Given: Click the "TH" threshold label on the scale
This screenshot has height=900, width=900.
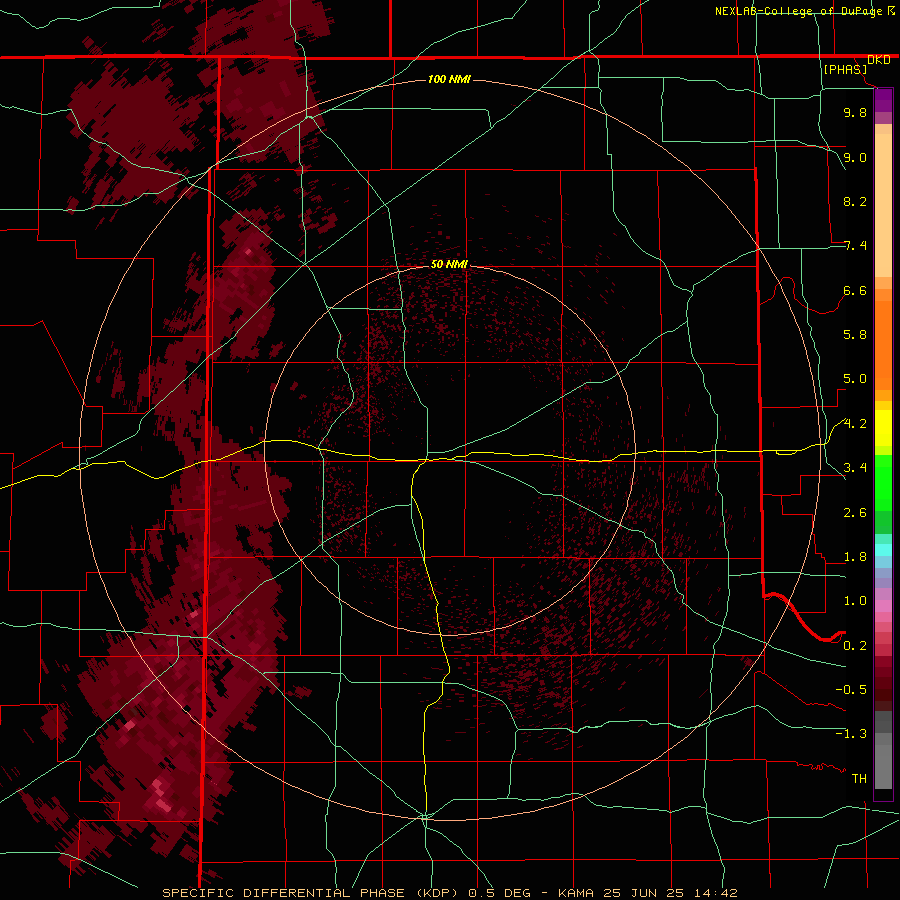Looking at the screenshot, I should coord(859,779).
